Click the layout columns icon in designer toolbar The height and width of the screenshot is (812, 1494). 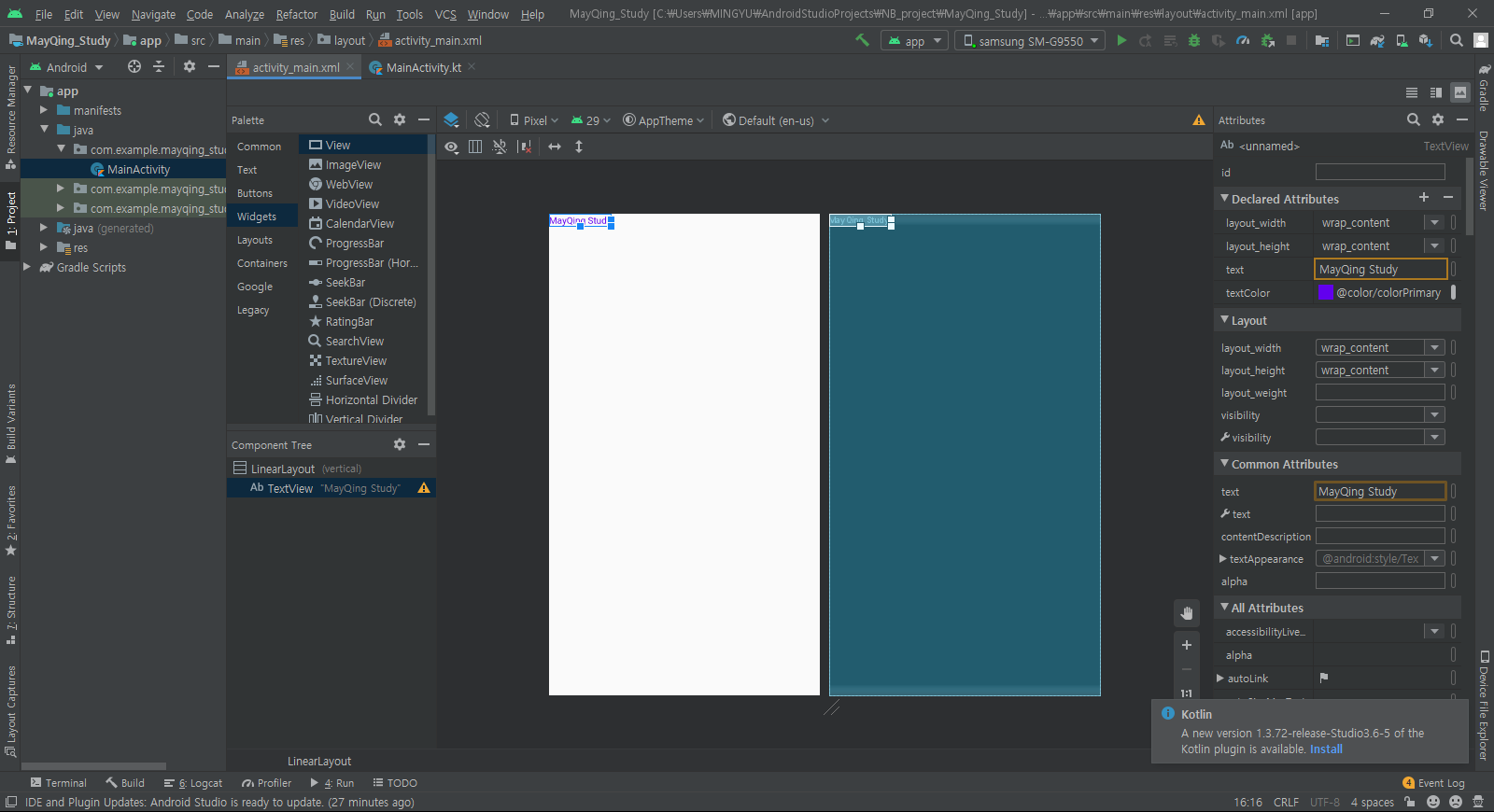(475, 147)
